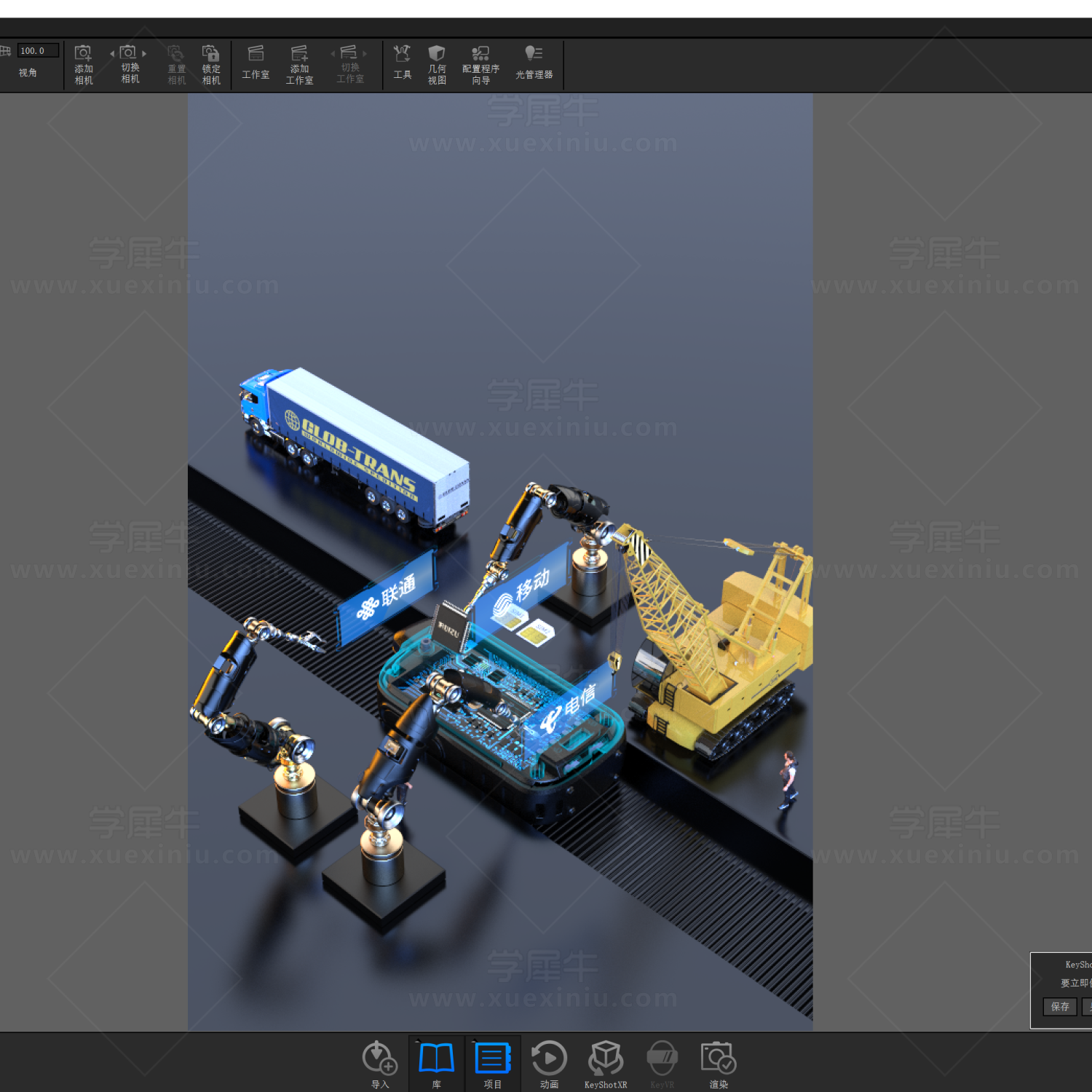The width and height of the screenshot is (1092, 1092).
Task: Click the rendered scene viewport image
Action: (500, 561)
